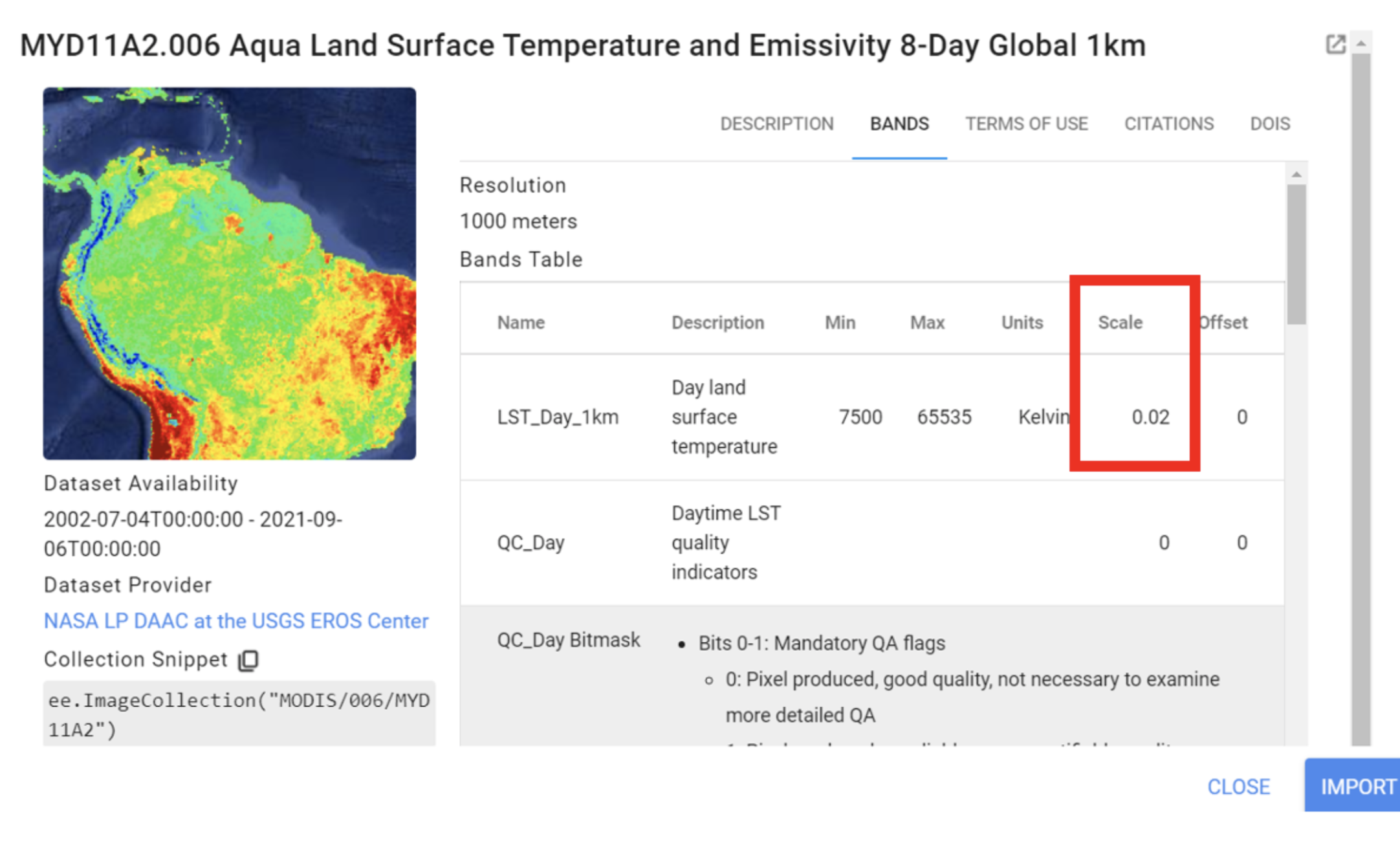Copy the Collection Snippet icon
The width and height of the screenshot is (1400, 845).
coord(248,660)
